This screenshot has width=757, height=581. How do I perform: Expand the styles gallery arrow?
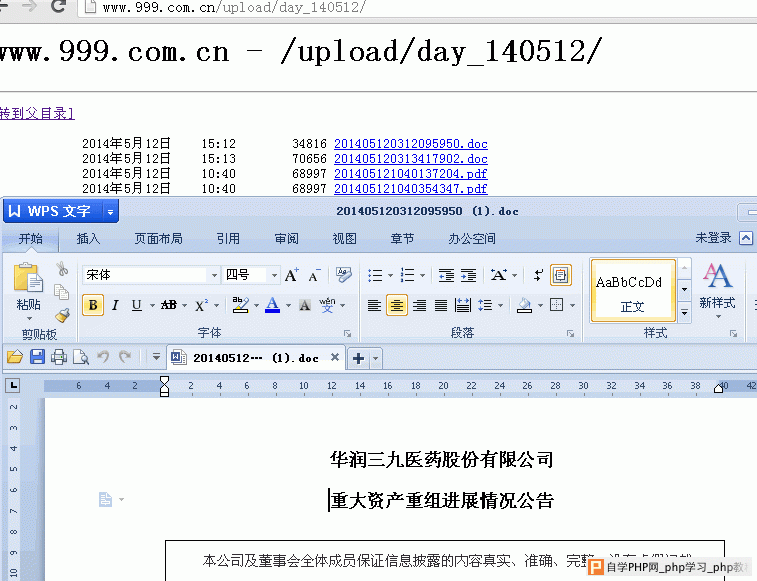(684, 313)
